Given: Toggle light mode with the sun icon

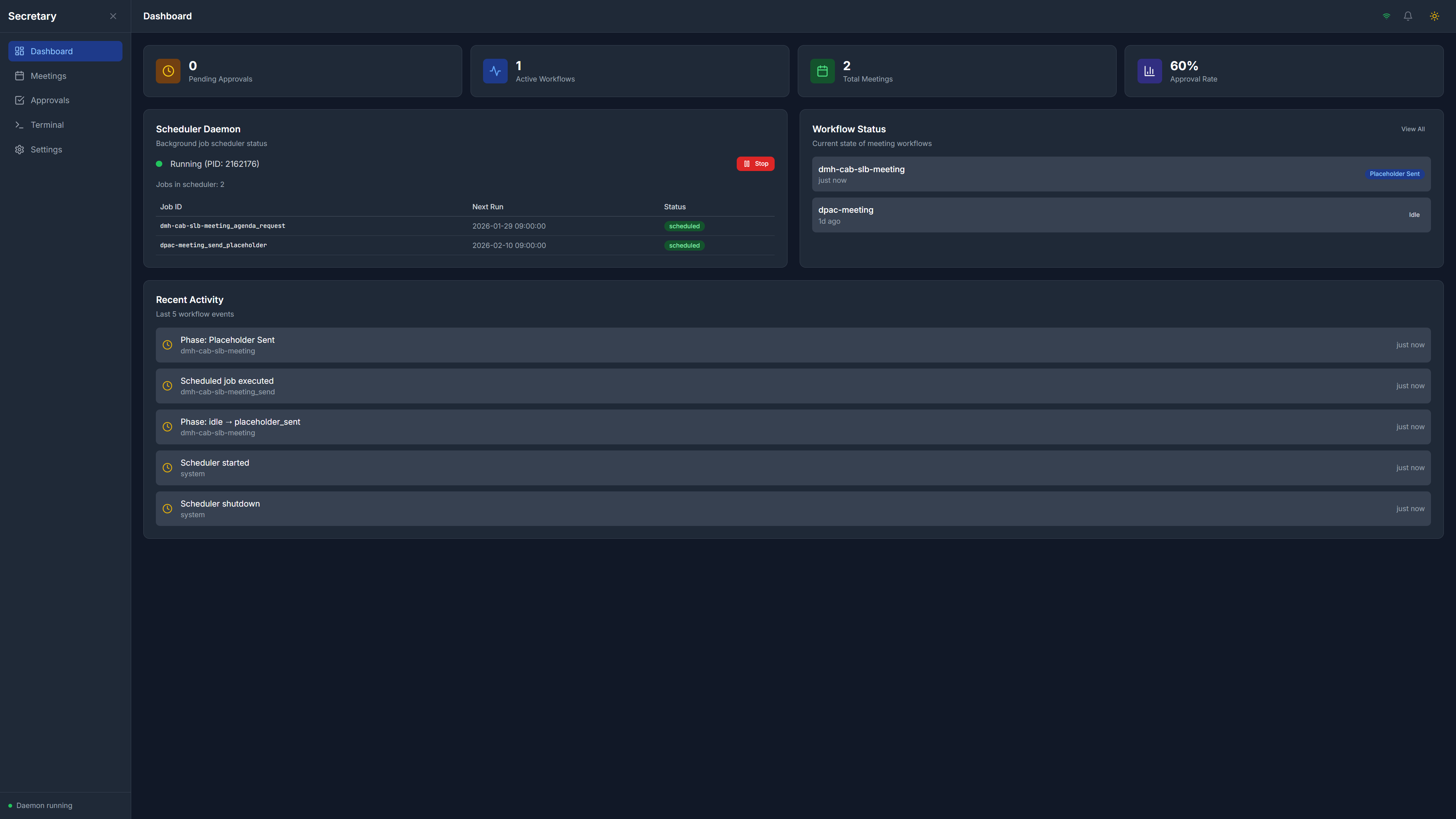Looking at the screenshot, I should pyautogui.click(x=1434, y=16).
